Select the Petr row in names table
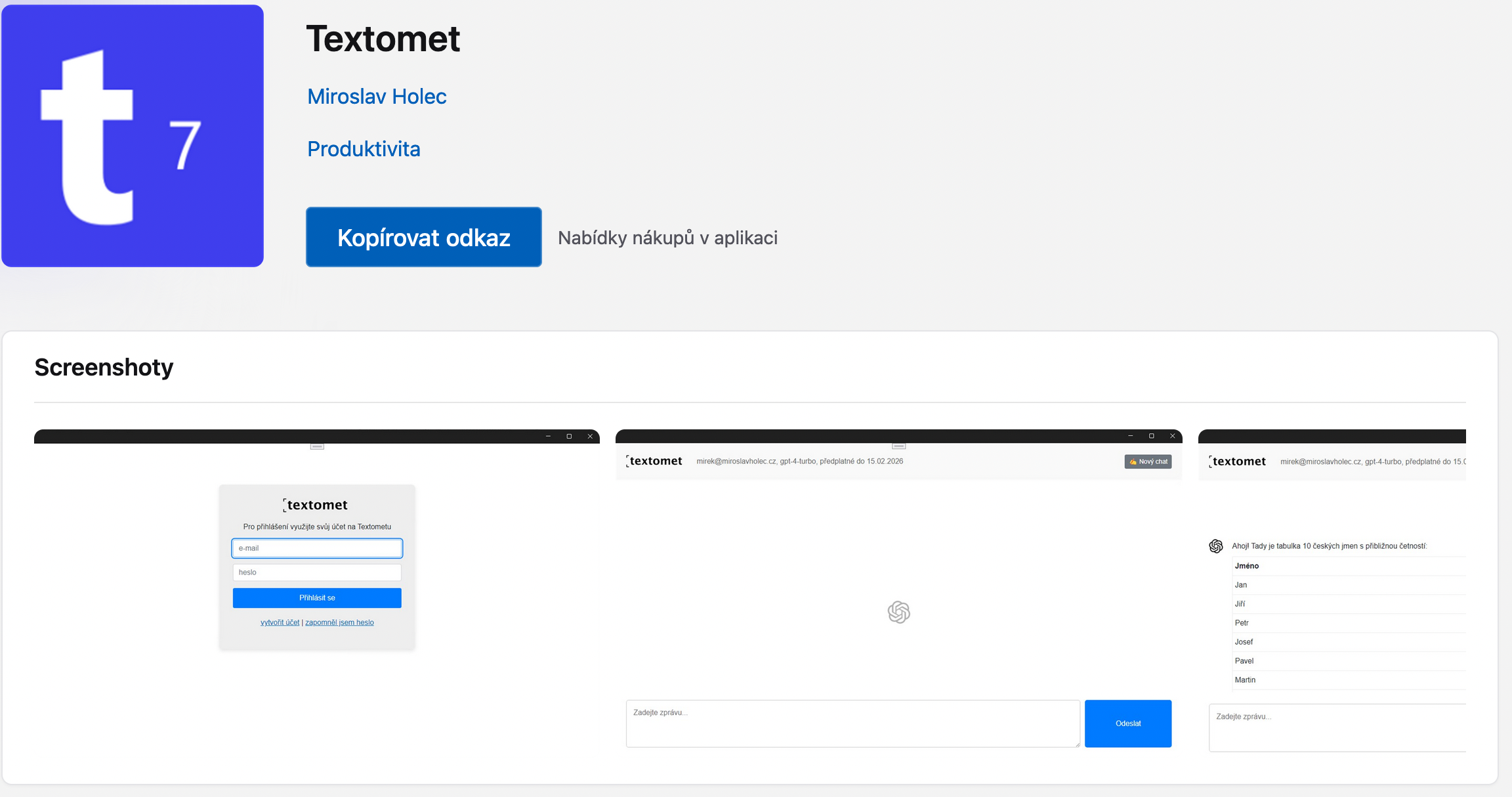Viewport: 1512px width, 797px height. [x=1349, y=623]
